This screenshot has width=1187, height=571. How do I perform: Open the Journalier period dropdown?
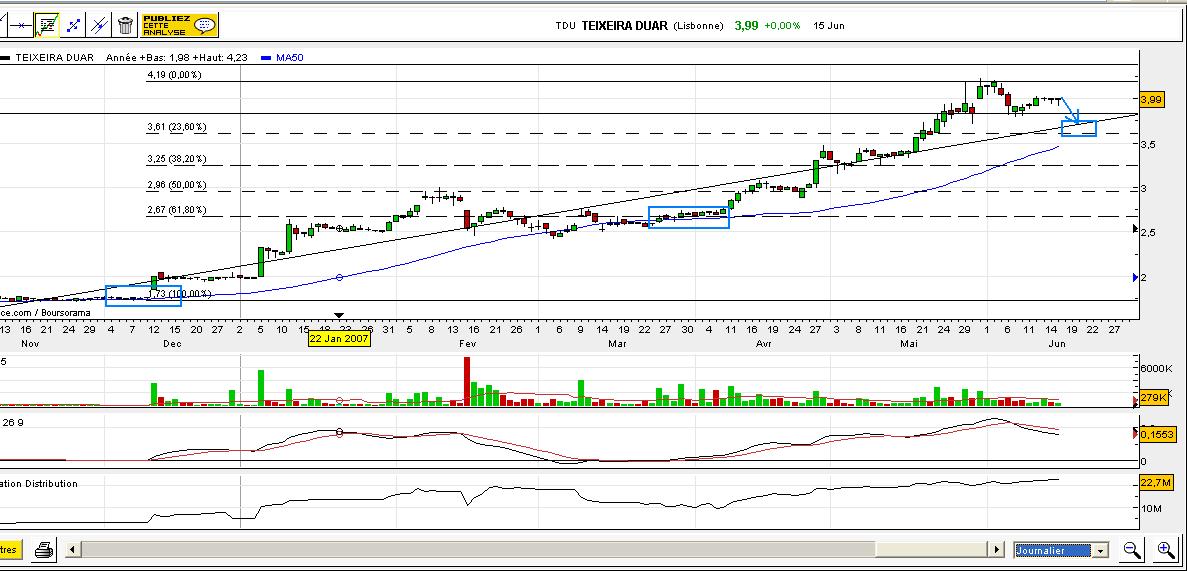click(1061, 551)
